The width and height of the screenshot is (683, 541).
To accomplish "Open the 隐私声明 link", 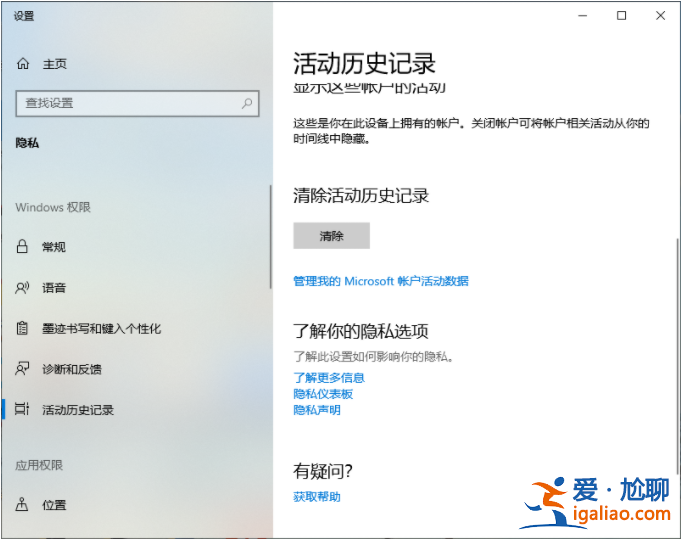I will click(x=317, y=410).
